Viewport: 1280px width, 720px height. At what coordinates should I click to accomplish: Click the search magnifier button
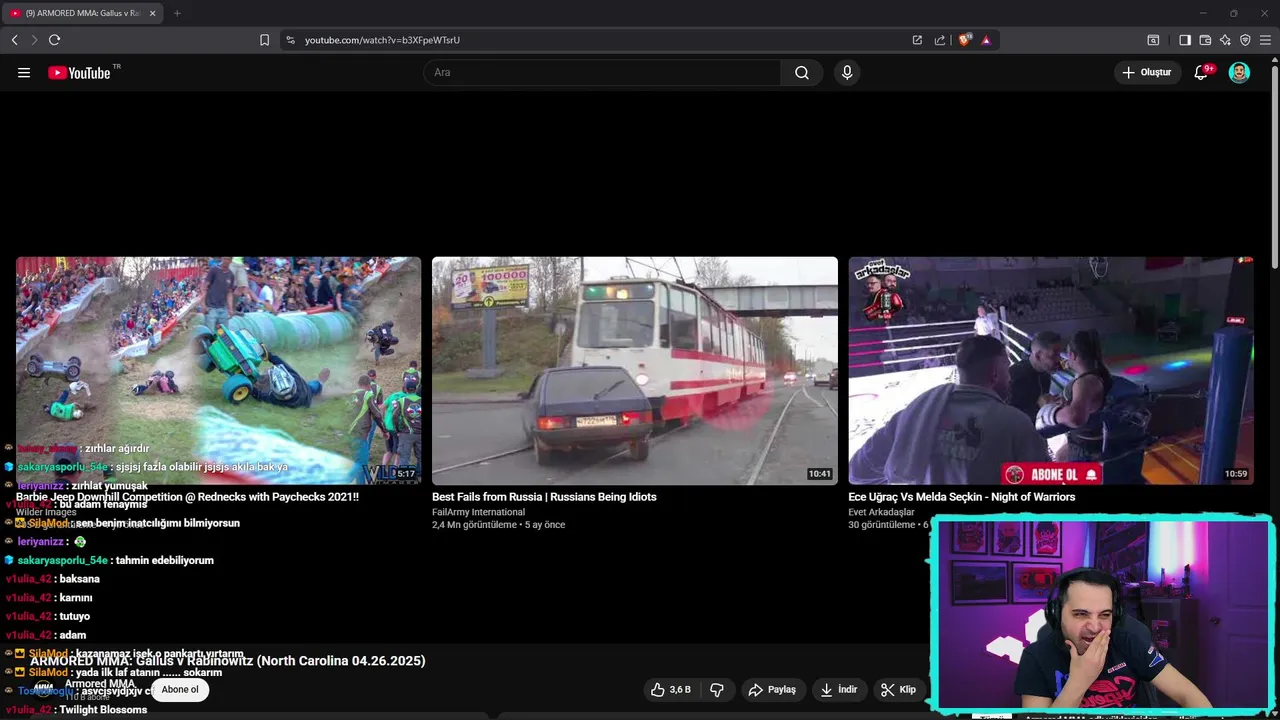(x=802, y=73)
